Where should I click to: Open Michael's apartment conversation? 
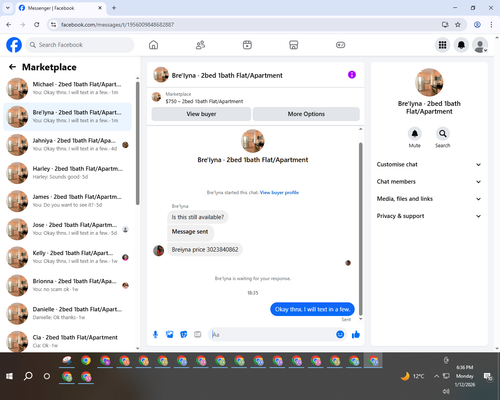(68, 89)
